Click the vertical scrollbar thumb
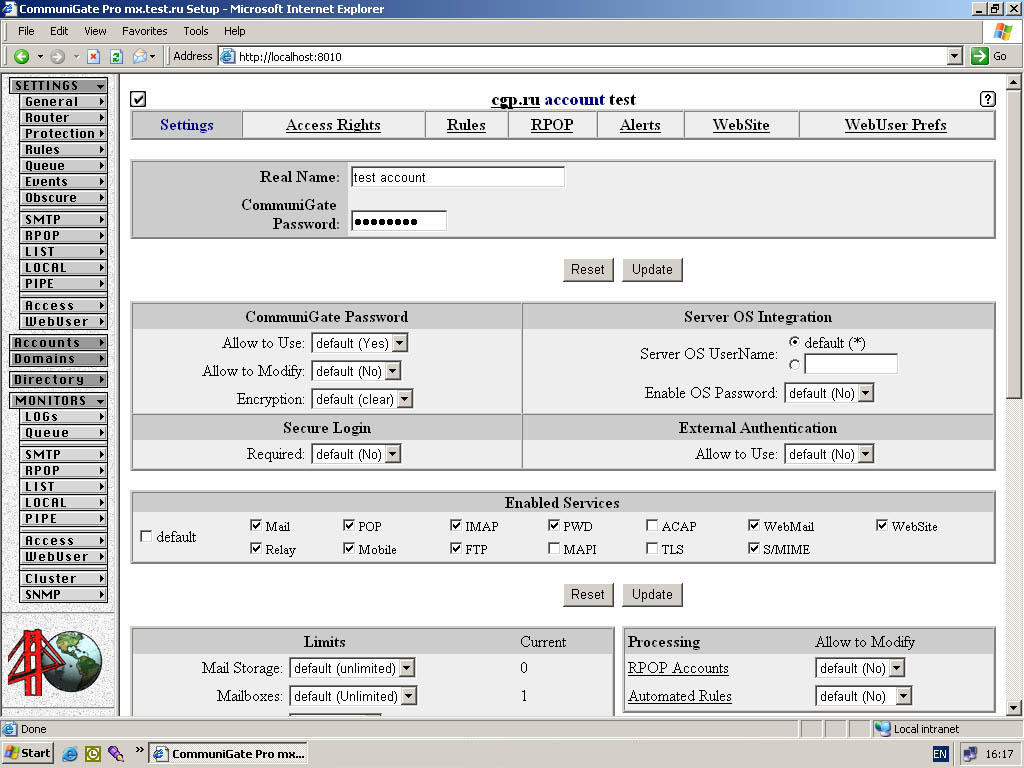 (1013, 244)
